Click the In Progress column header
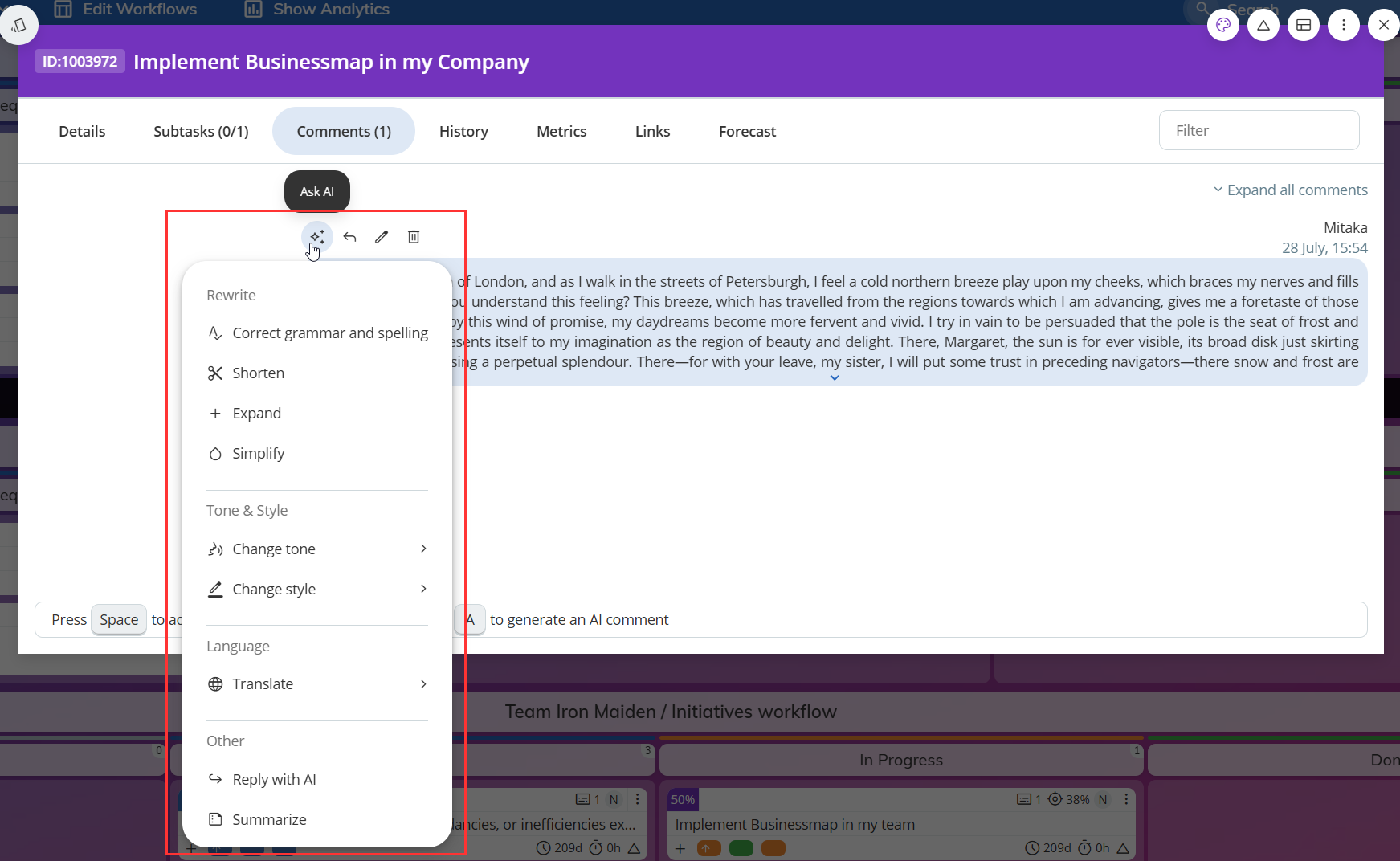The width and height of the screenshot is (1400, 861). (x=901, y=760)
